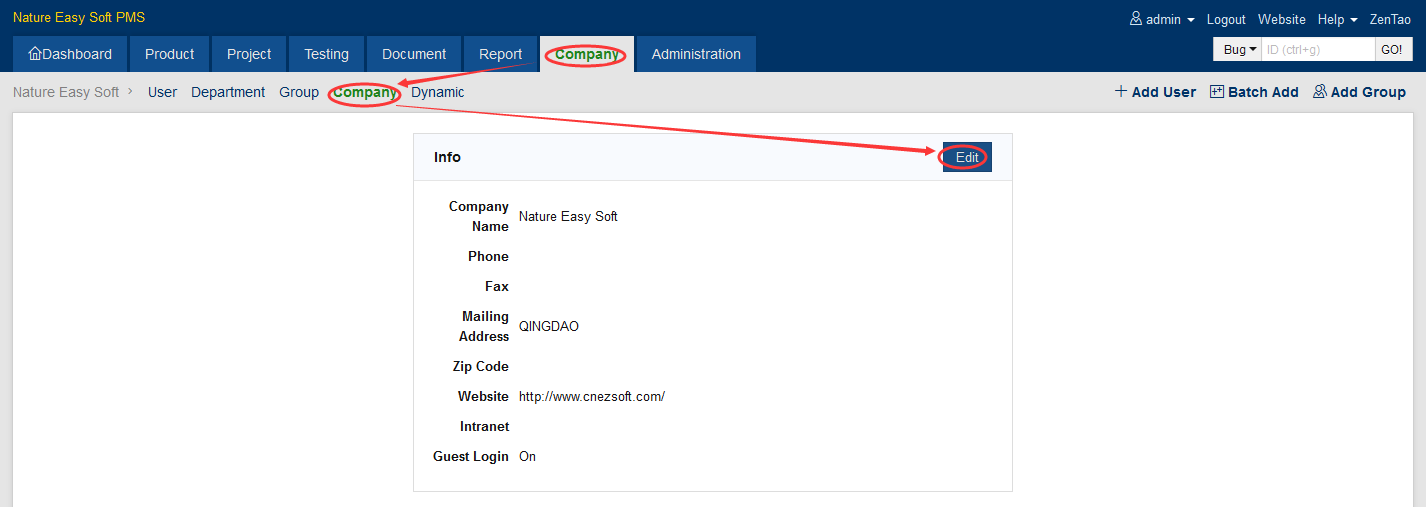Open the Report tab
Viewport: 1426px width, 507px height.
pos(500,54)
